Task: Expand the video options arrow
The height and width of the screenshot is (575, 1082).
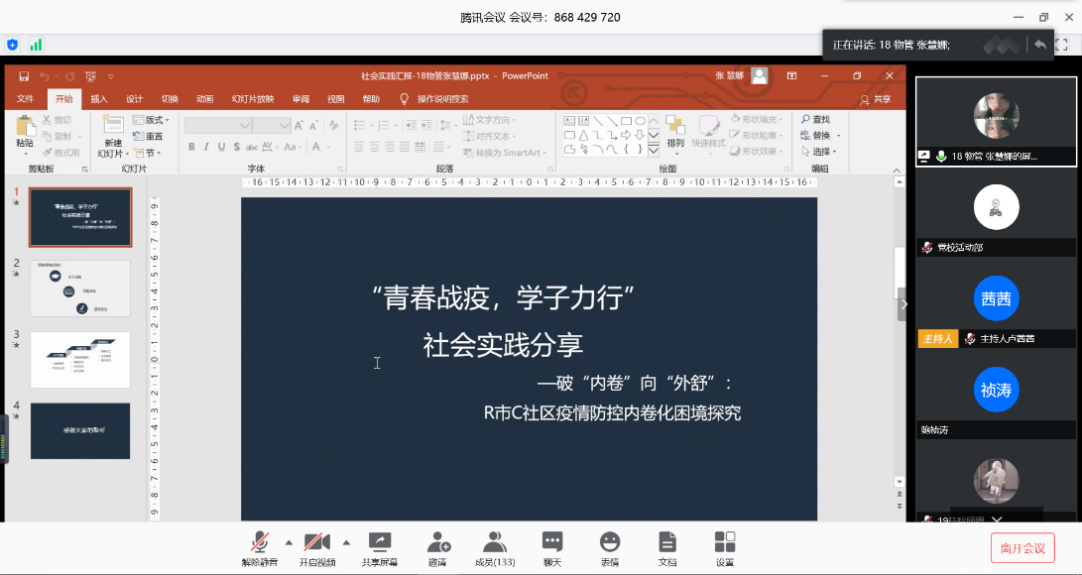Action: (346, 543)
